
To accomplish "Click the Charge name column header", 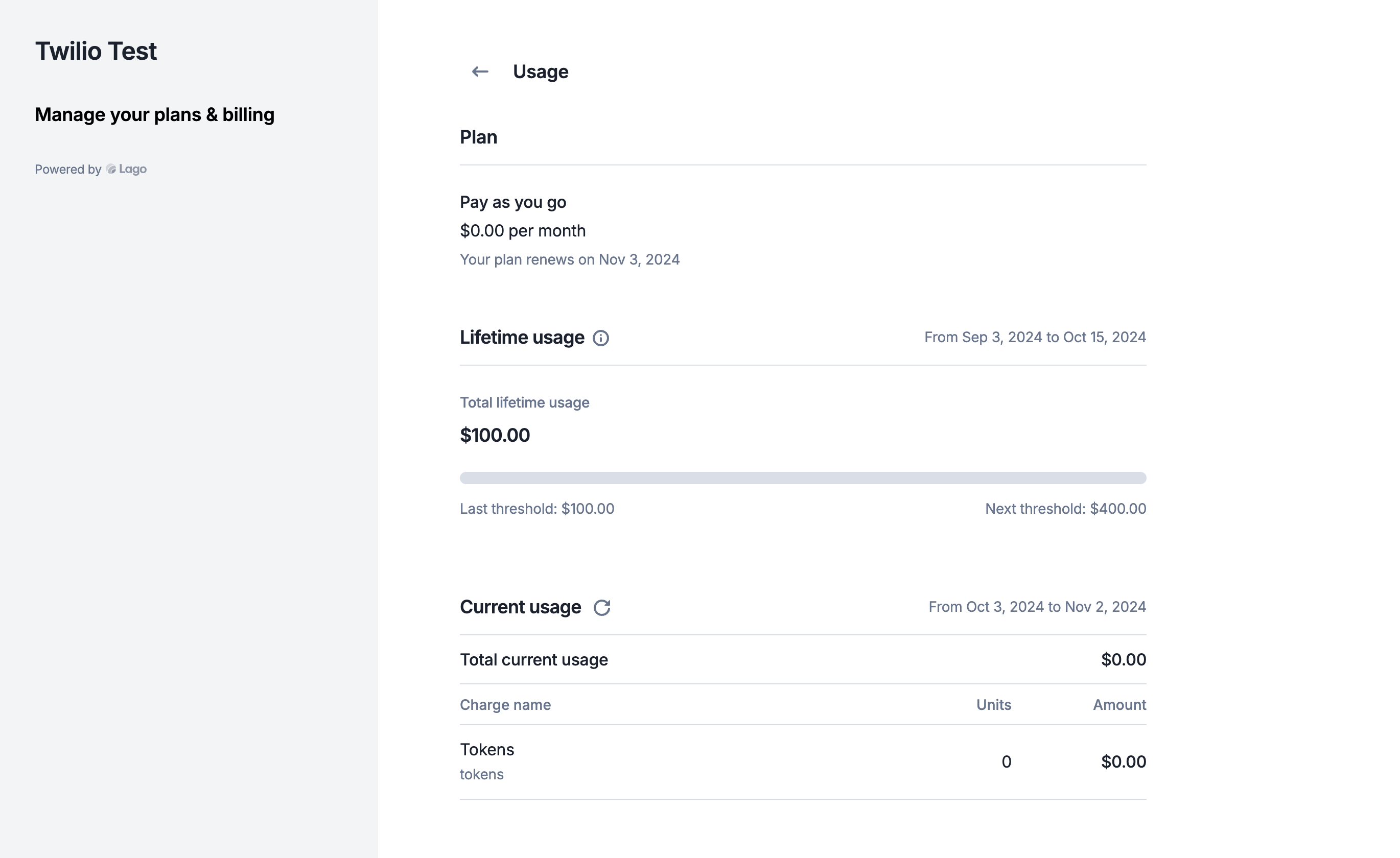I will click(505, 705).
